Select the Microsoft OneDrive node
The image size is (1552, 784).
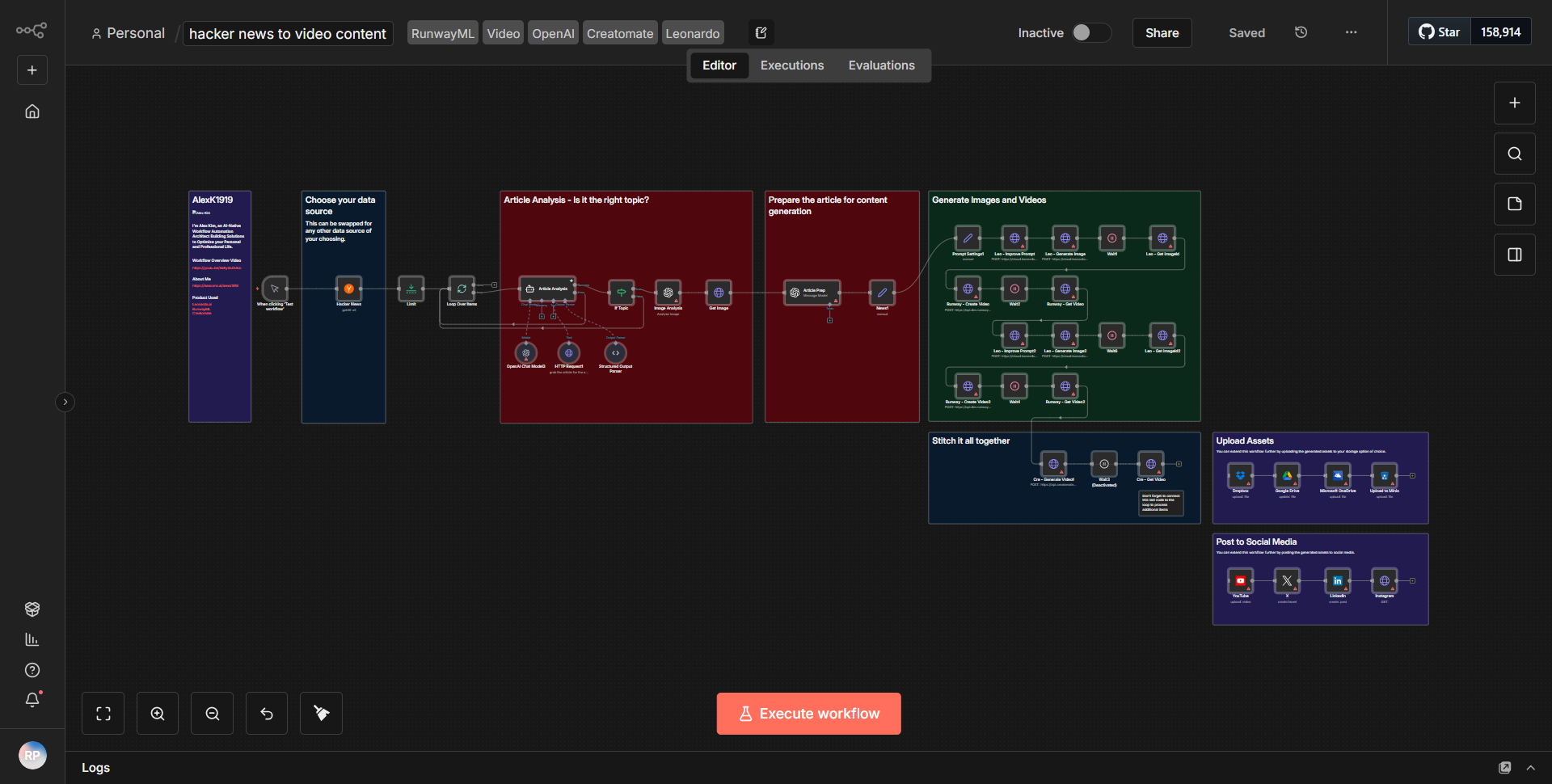point(1338,475)
